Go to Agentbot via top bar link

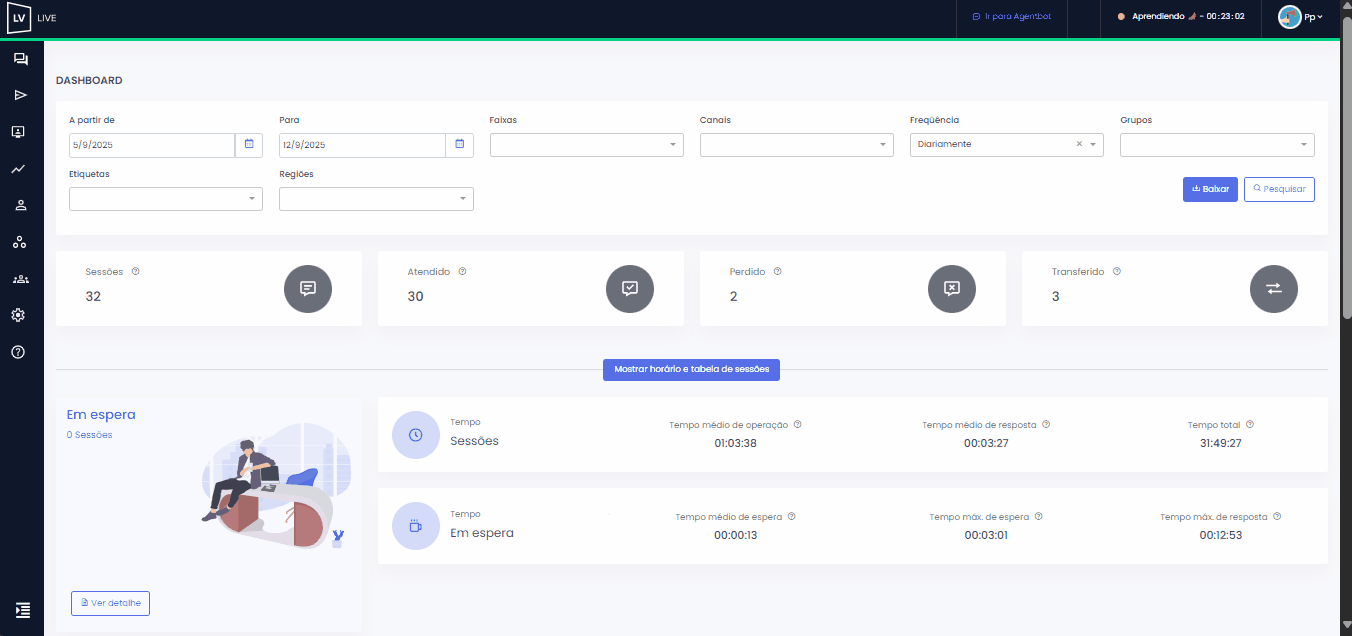(1011, 17)
